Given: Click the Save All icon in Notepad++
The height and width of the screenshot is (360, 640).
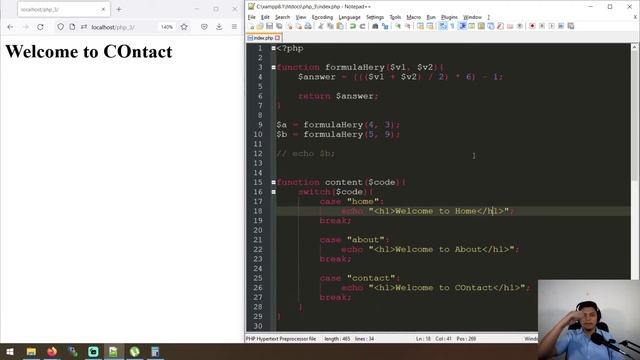Looking at the screenshot, I should (279, 26).
